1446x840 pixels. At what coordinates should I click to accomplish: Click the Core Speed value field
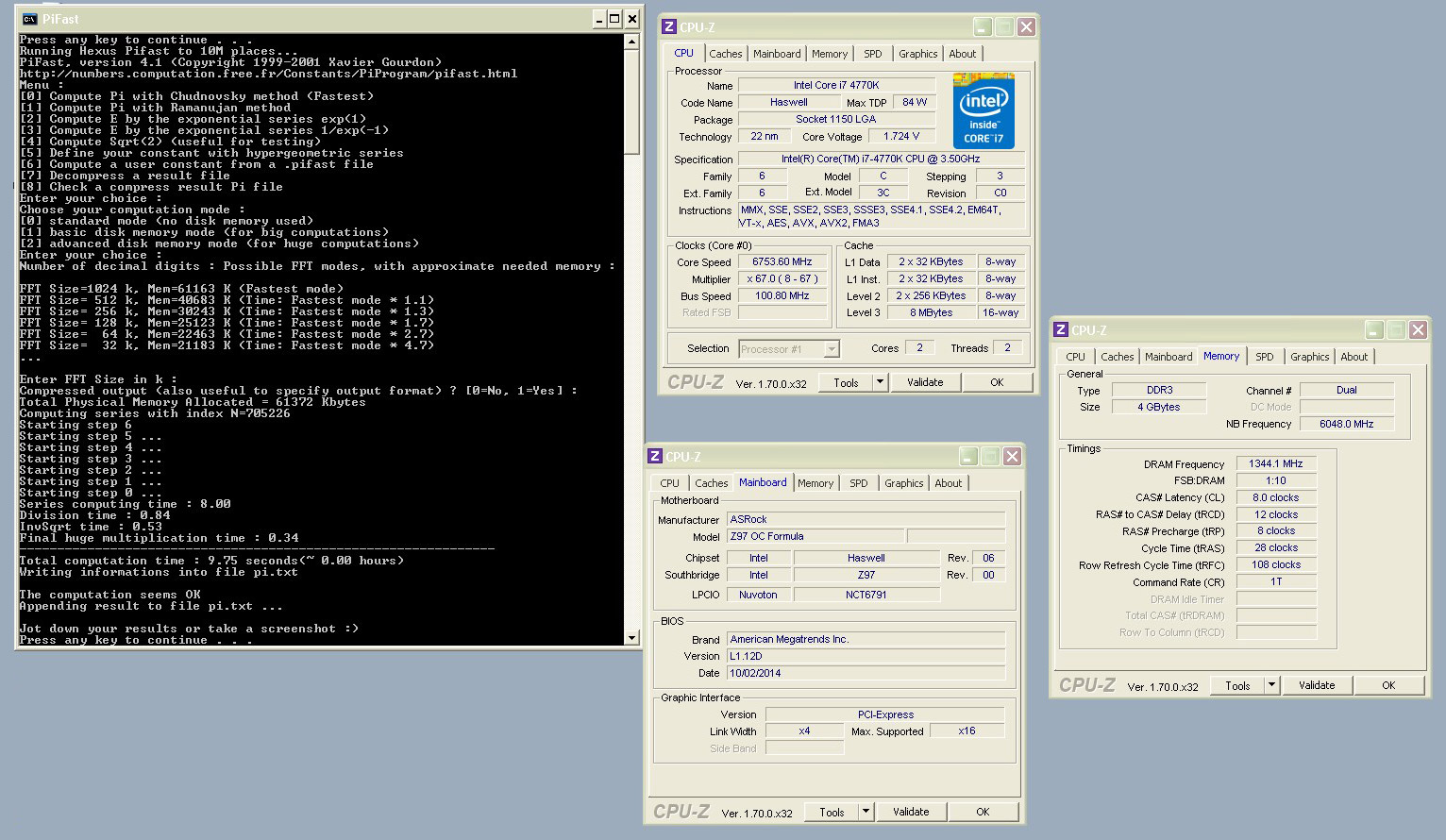(782, 262)
